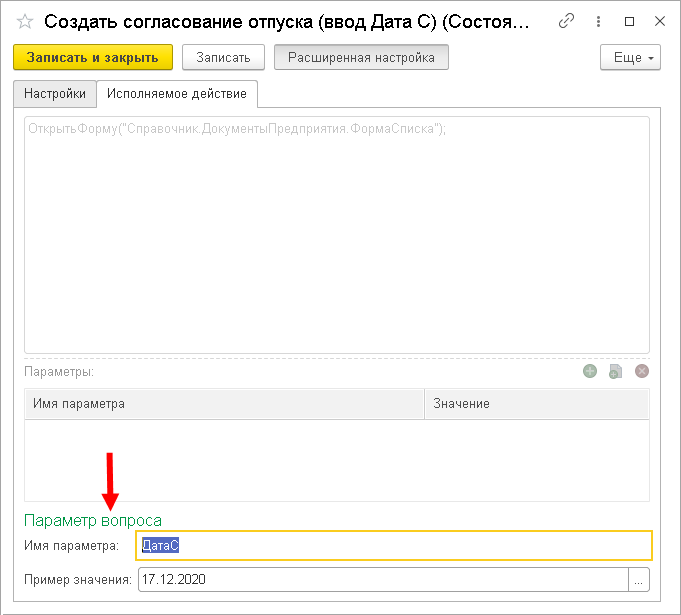Click the code editor with ОткрытьФорму text
The width and height of the screenshot is (681, 615).
[x=337, y=235]
